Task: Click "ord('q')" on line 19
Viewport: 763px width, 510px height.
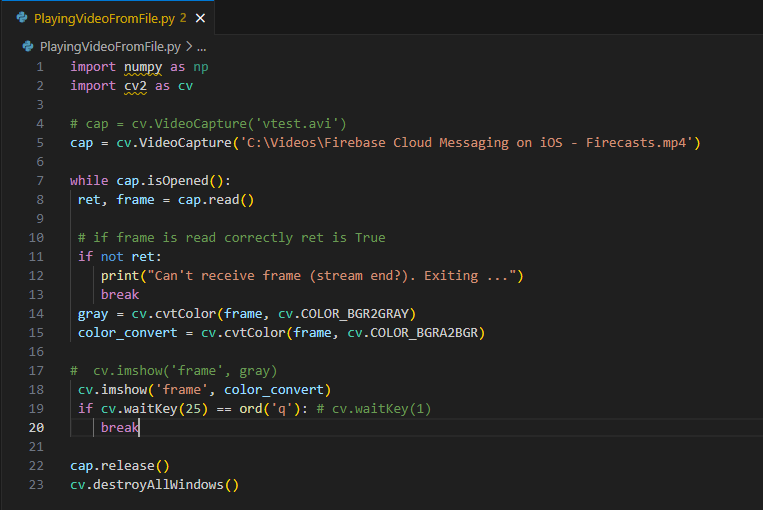Action: point(270,409)
